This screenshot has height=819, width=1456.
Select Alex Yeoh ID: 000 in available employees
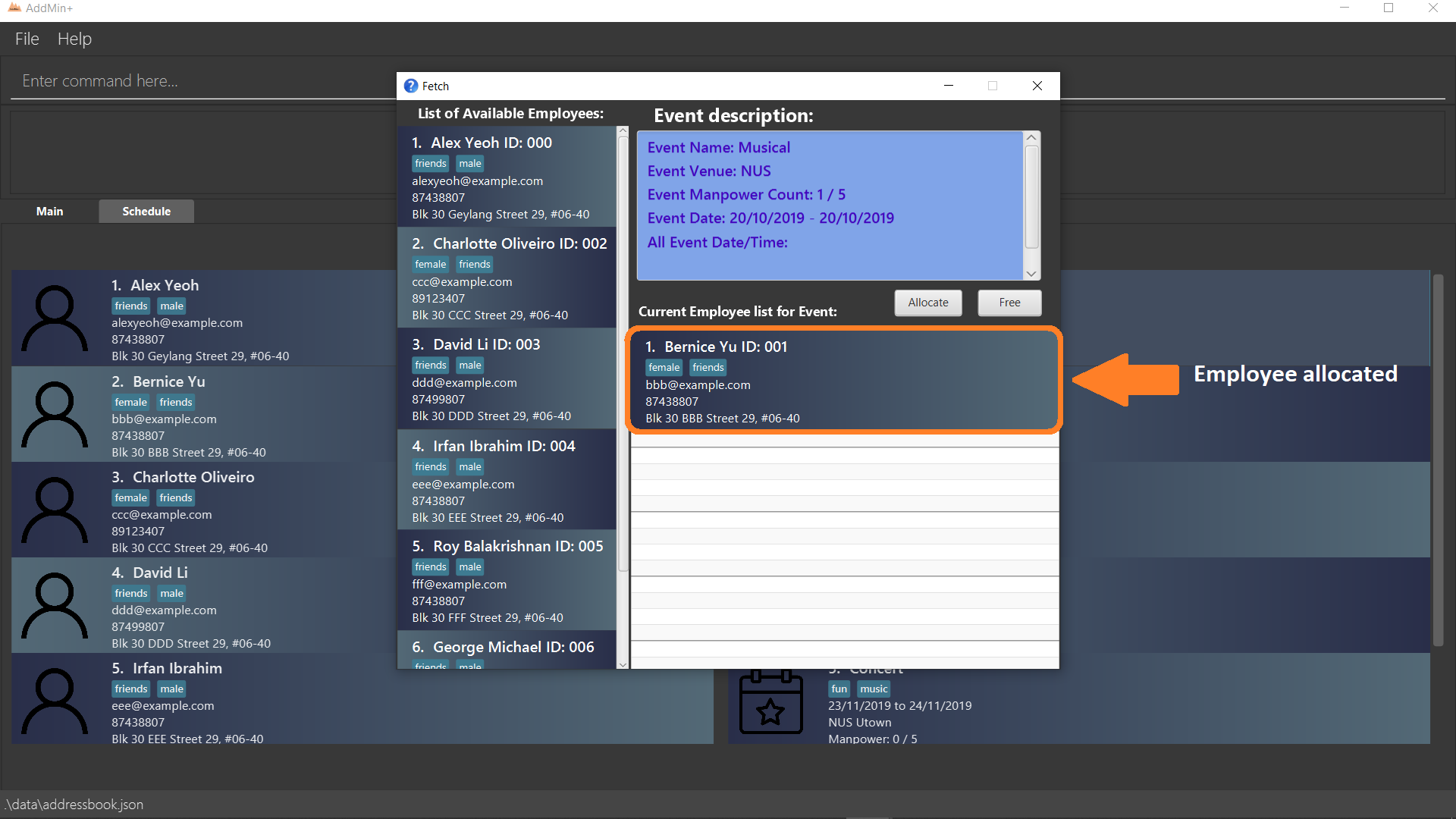coord(507,177)
